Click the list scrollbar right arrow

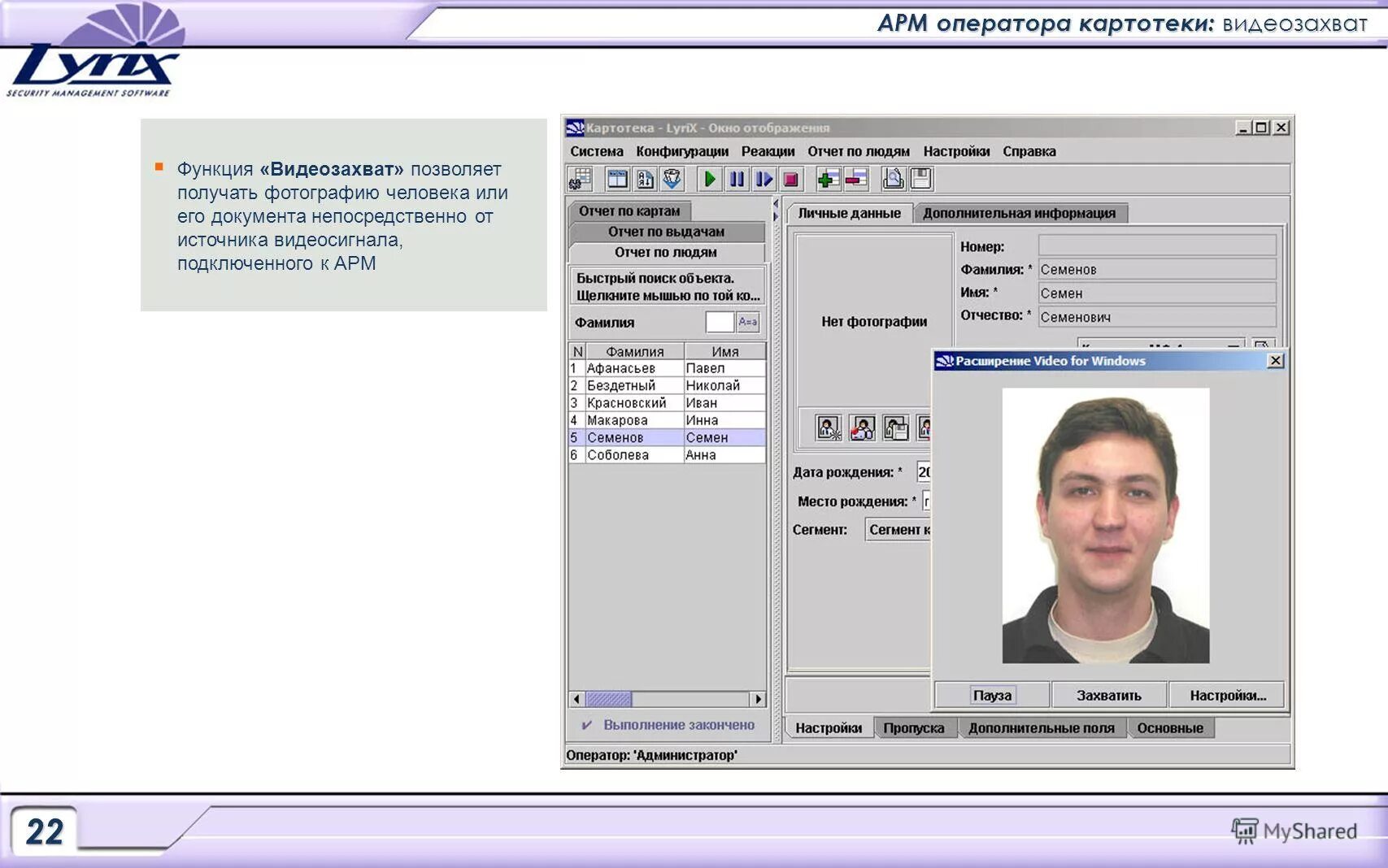point(758,699)
